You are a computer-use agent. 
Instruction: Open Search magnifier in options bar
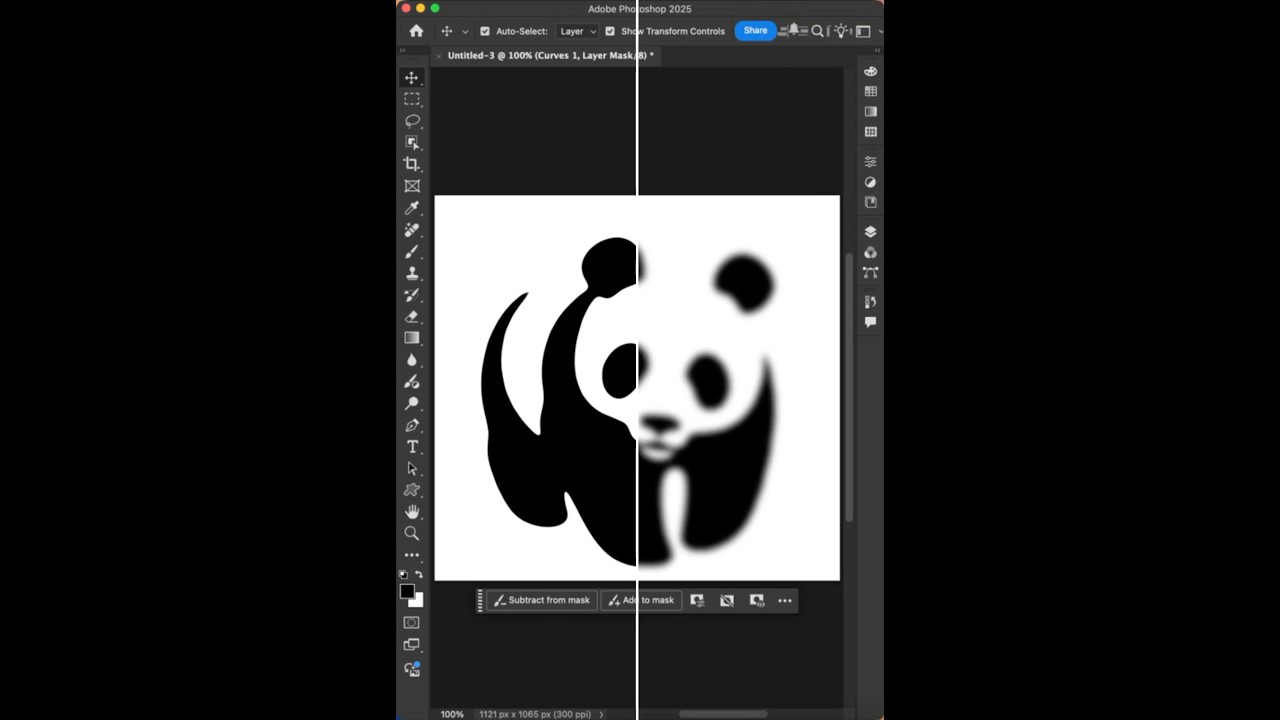coord(817,31)
